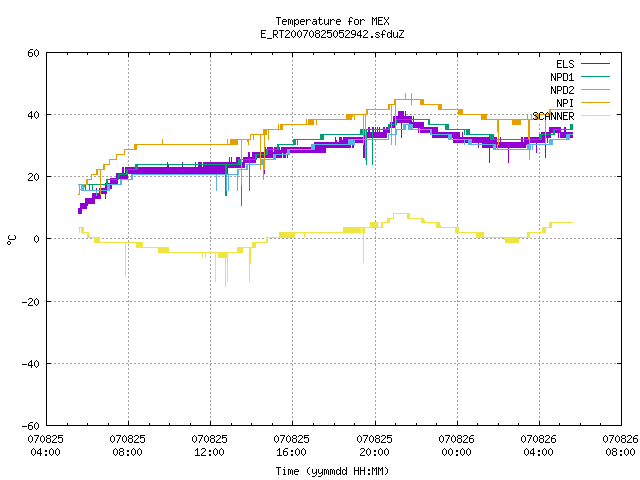
Task: Select the filename E_RT20070825052942.sfduZ subtitle
Action: click(x=332, y=34)
